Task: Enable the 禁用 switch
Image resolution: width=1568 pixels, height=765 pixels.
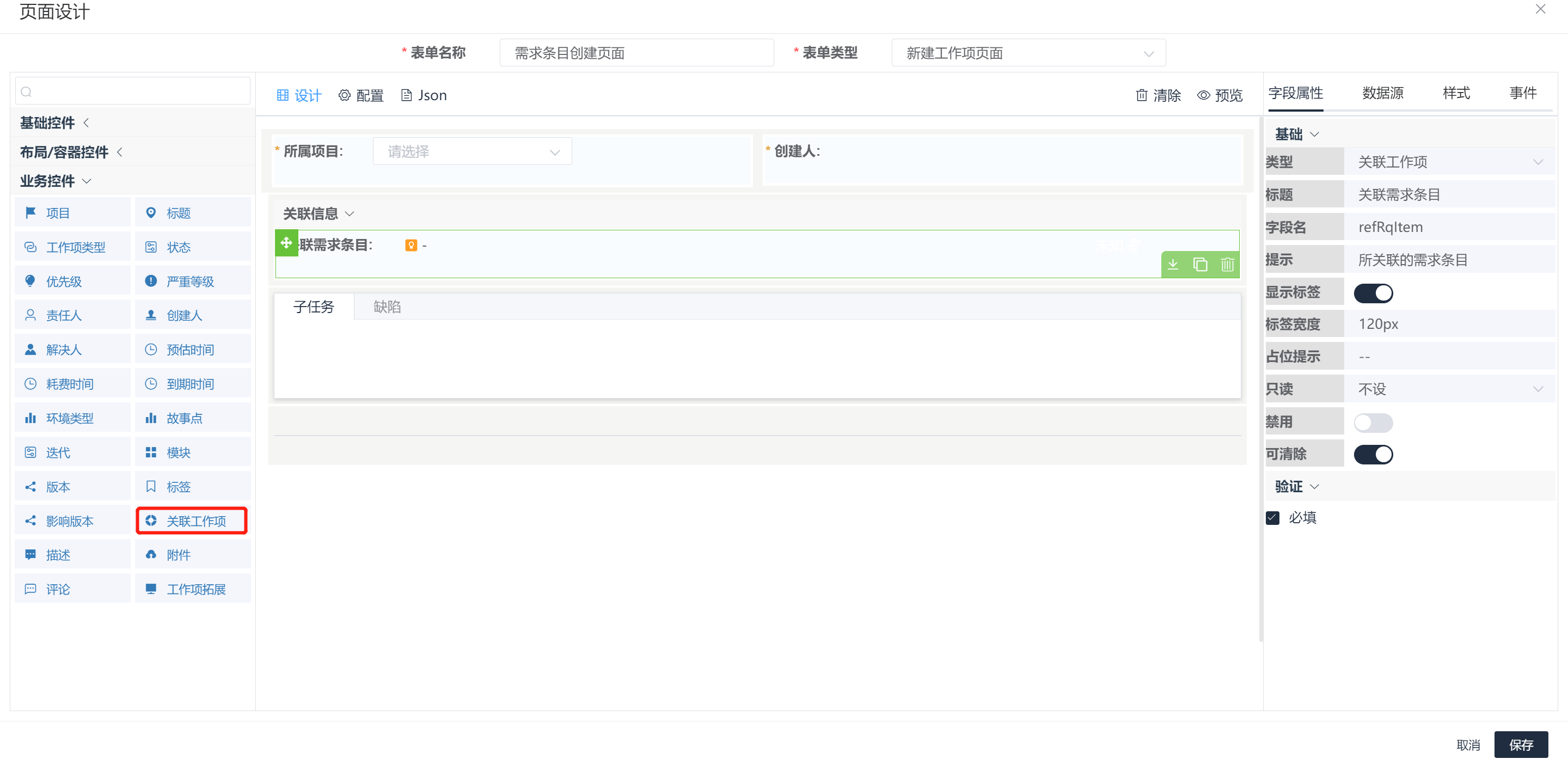Action: pyautogui.click(x=1373, y=423)
